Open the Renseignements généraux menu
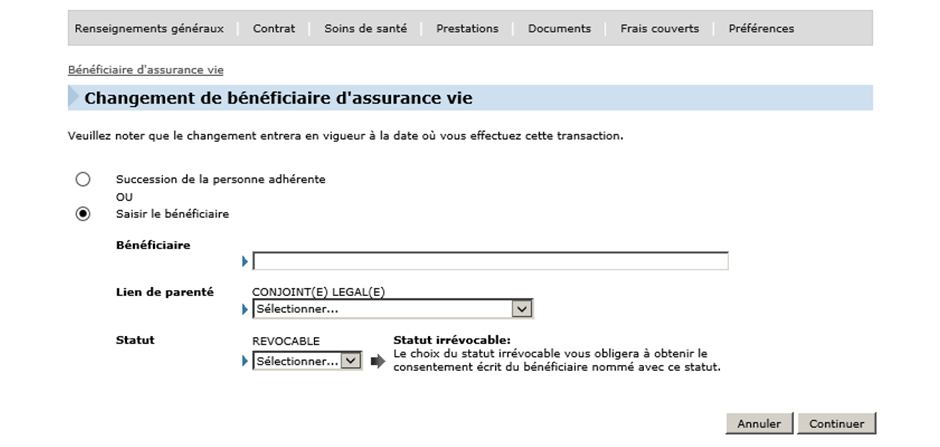This screenshot has width=940, height=447. click(149, 28)
